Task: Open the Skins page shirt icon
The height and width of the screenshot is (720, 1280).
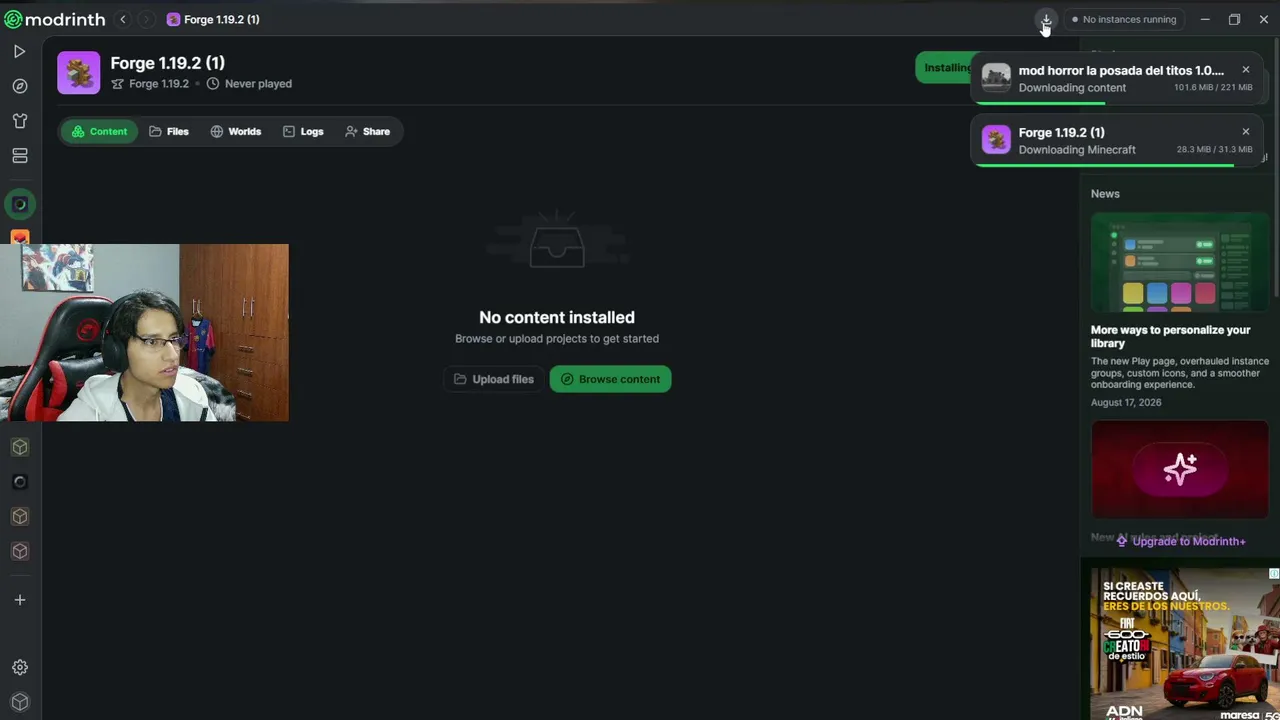Action: point(19,121)
